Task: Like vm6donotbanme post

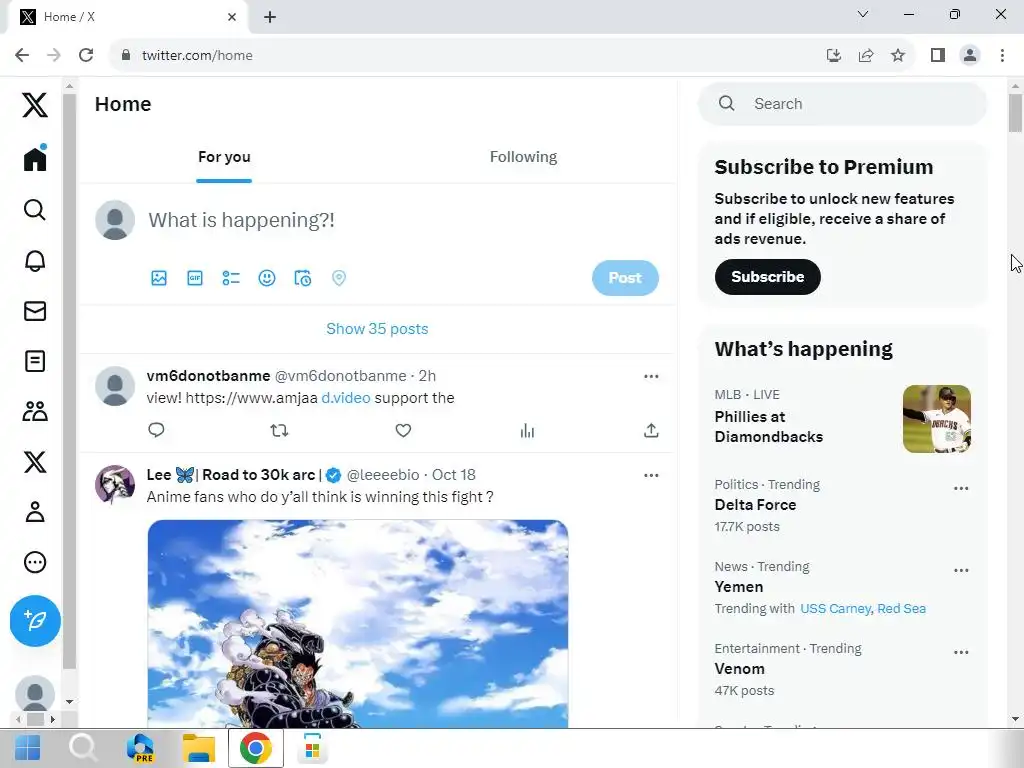Action: point(404,430)
